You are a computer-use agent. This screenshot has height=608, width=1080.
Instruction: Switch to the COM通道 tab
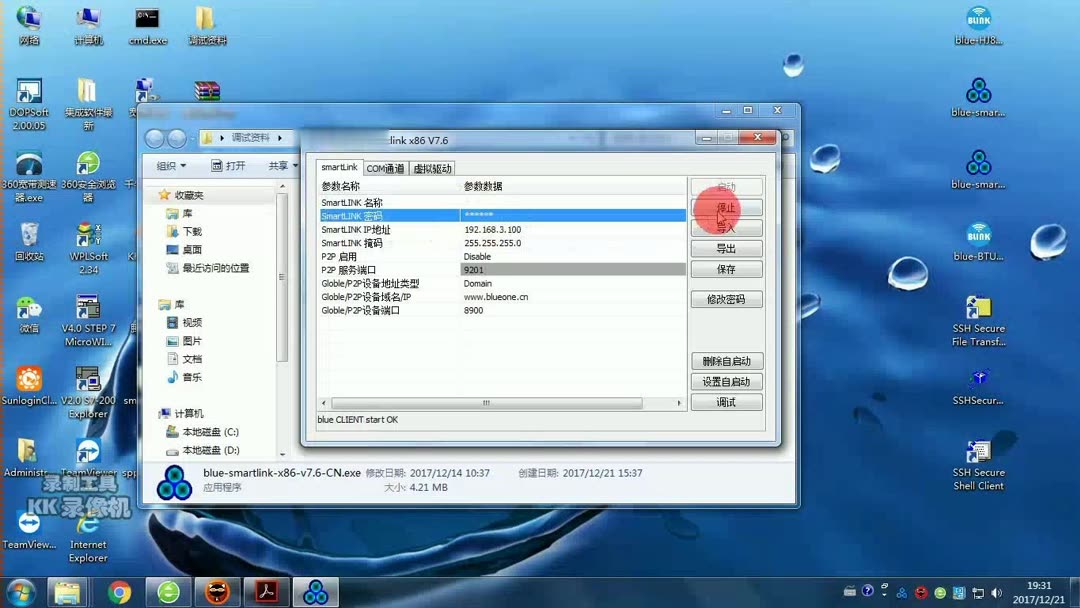pyautogui.click(x=385, y=167)
